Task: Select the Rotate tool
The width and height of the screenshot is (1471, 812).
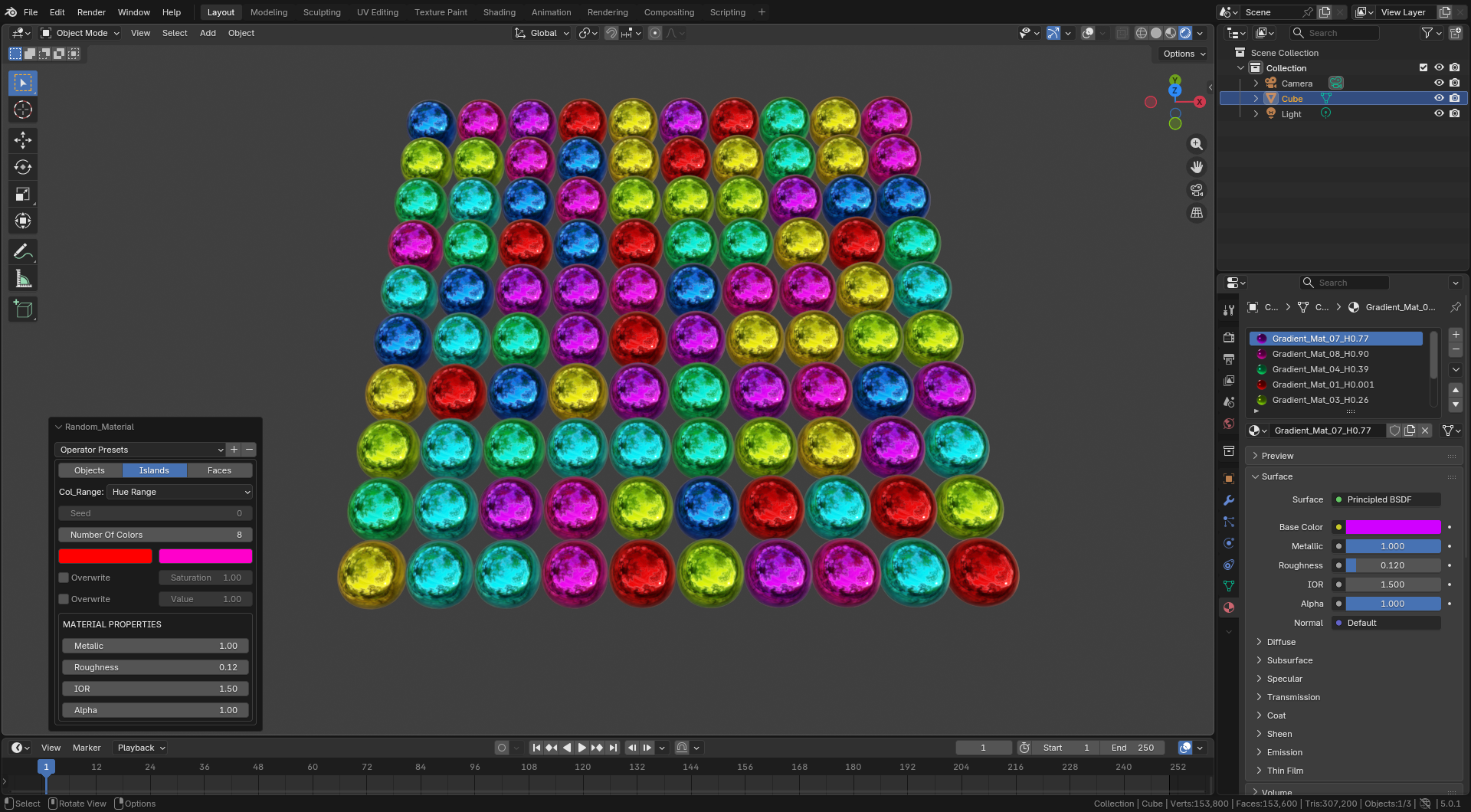Action: click(x=23, y=167)
